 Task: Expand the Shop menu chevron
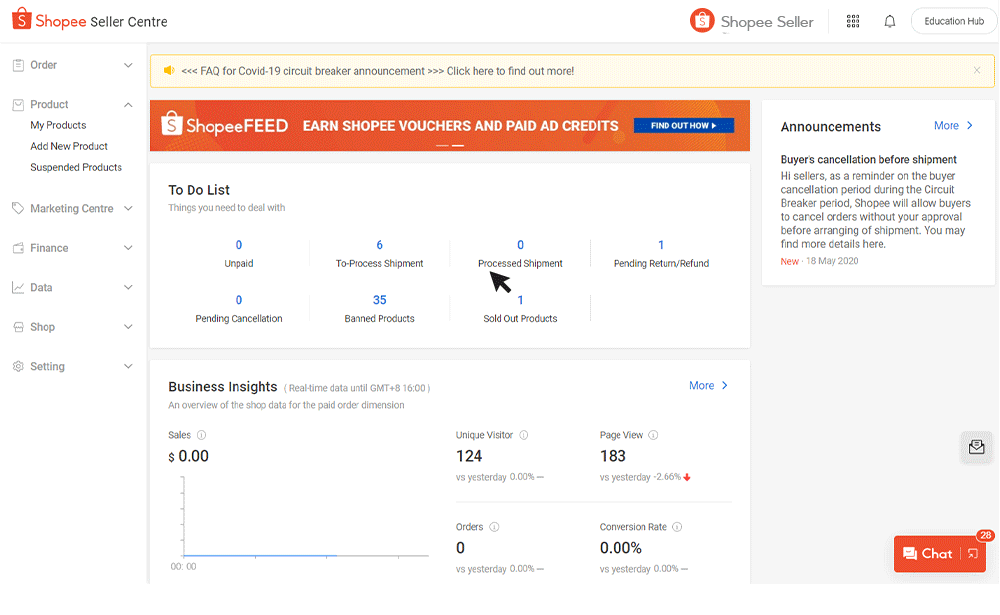pyautogui.click(x=128, y=327)
